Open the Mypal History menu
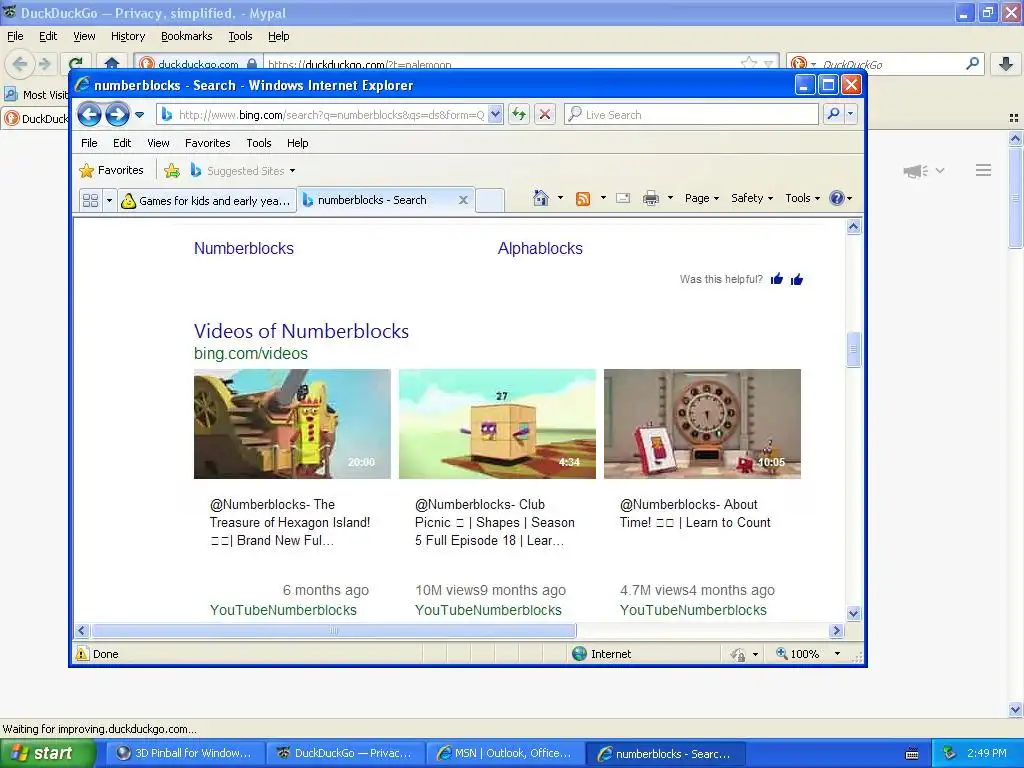1024x768 pixels. (128, 36)
